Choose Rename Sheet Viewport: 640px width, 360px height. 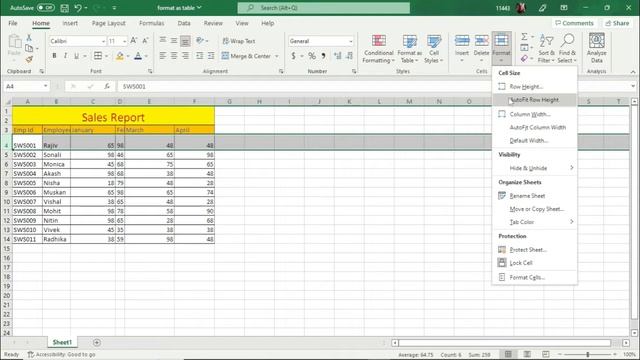tap(534, 196)
